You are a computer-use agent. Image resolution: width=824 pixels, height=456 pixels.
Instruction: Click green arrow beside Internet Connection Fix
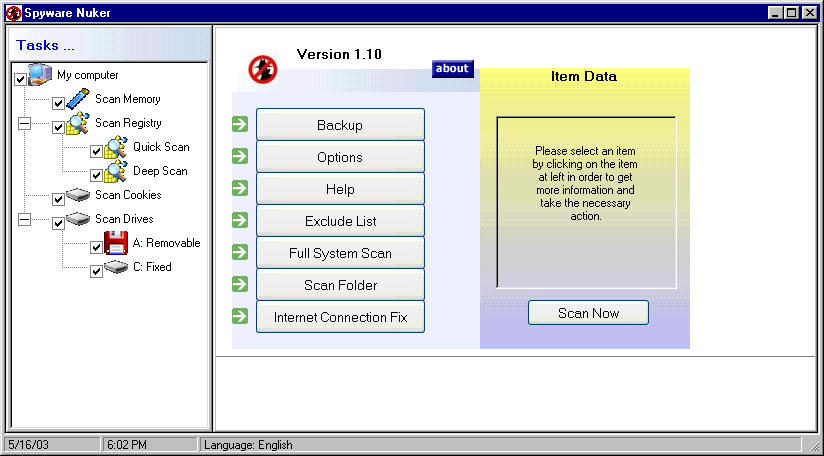[x=240, y=316]
